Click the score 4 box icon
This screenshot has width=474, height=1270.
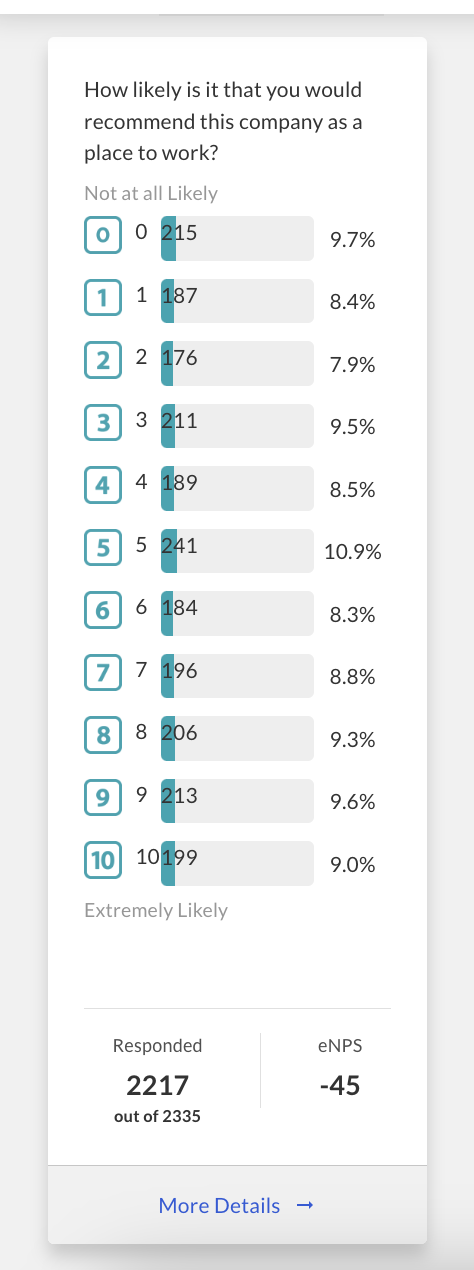[102, 485]
